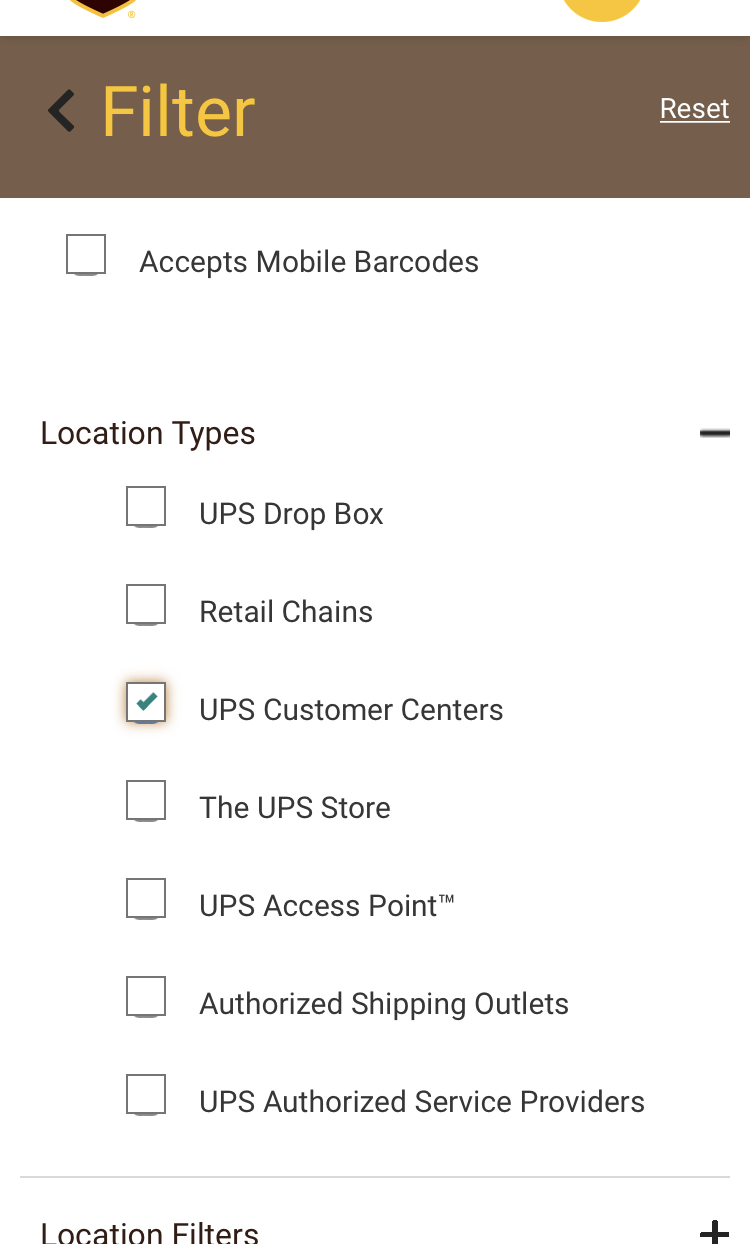Click the 'UPS Customer Centers' label text
750x1244 pixels.
(351, 710)
